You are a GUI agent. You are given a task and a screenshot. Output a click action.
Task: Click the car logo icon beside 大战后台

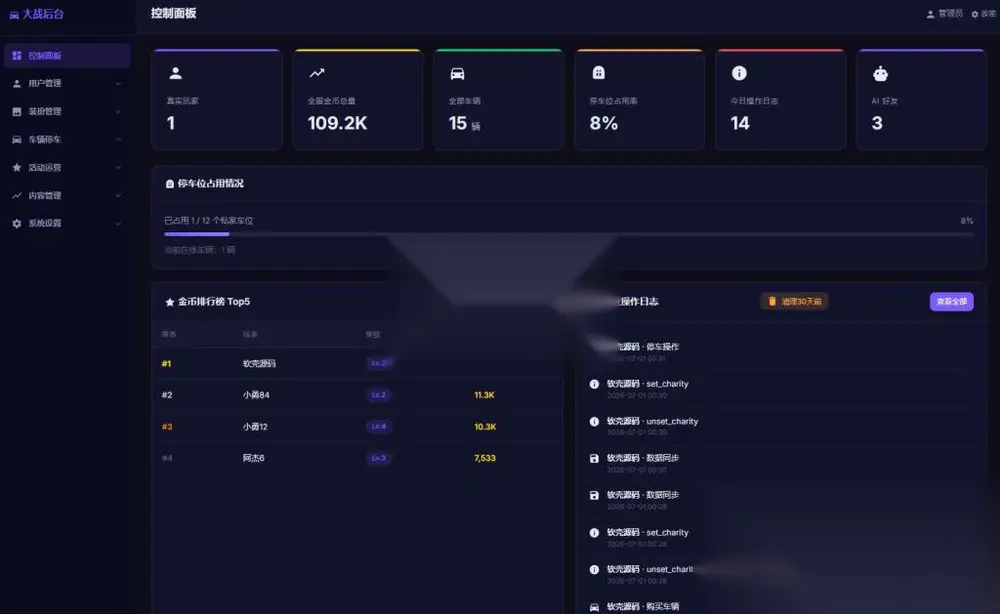coord(14,15)
